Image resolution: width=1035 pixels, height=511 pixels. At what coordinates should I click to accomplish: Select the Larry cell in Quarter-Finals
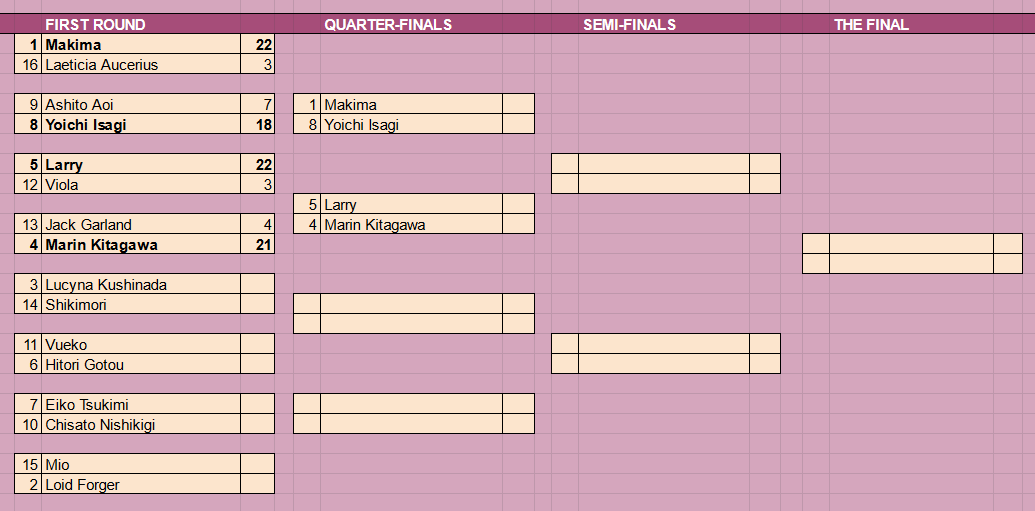(411, 204)
